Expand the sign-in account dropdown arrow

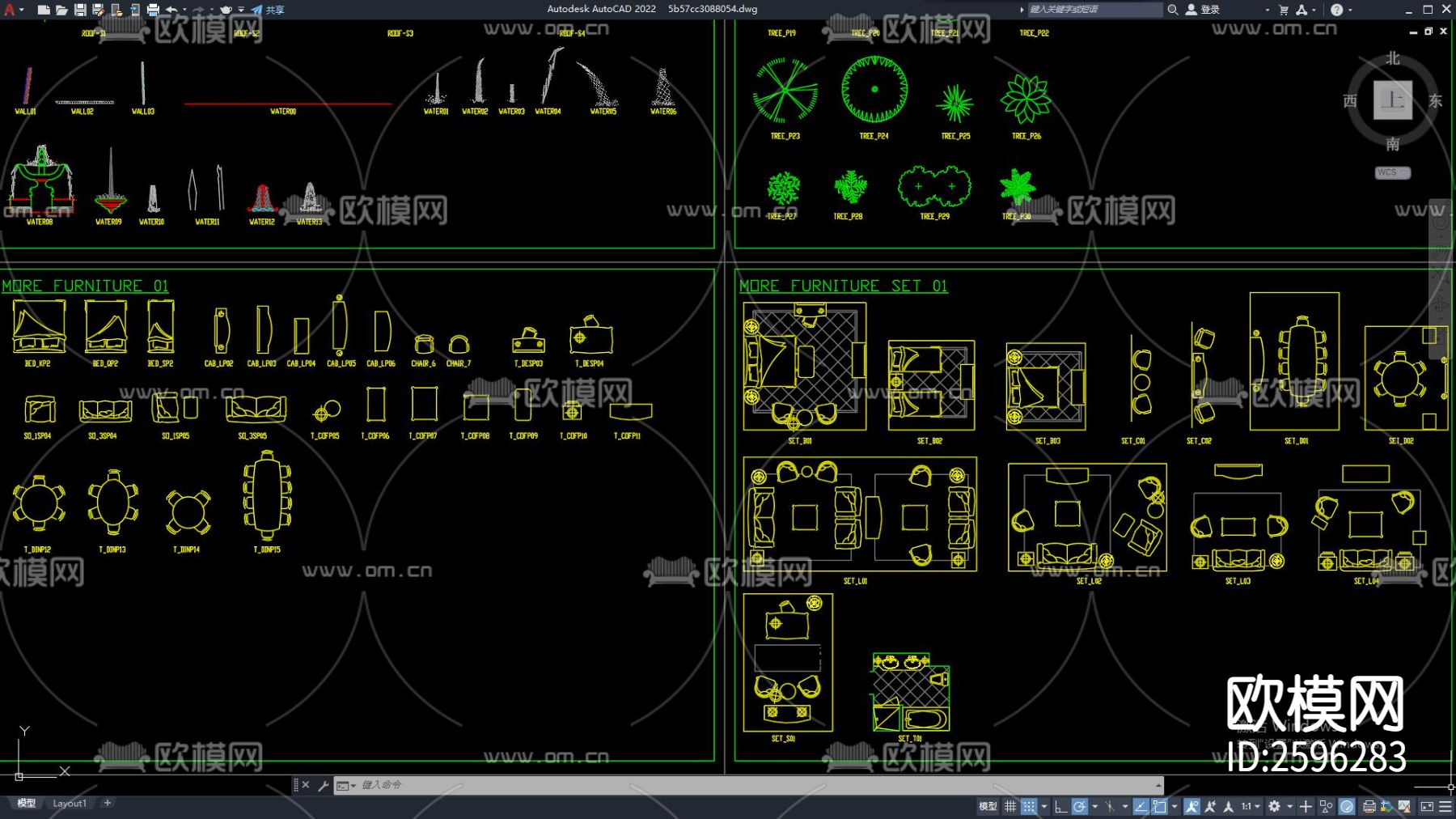[1267, 10]
